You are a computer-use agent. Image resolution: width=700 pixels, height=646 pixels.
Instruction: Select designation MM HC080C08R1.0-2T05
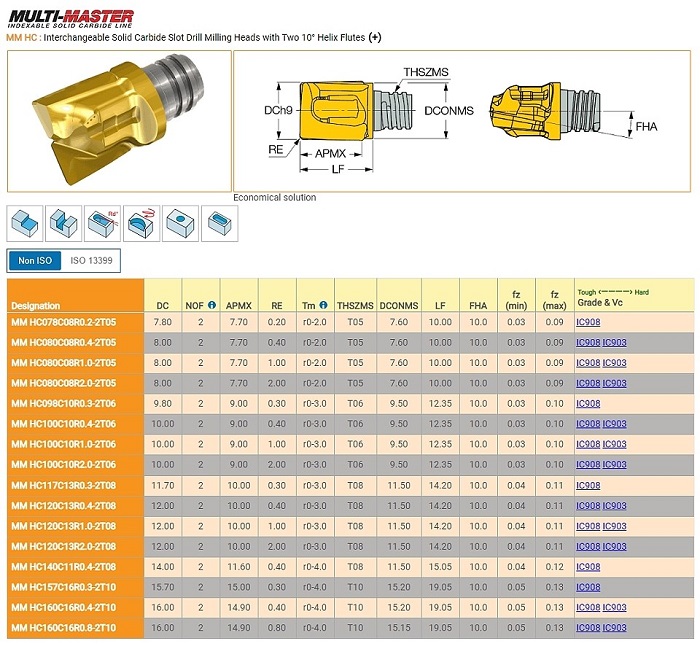point(63,363)
